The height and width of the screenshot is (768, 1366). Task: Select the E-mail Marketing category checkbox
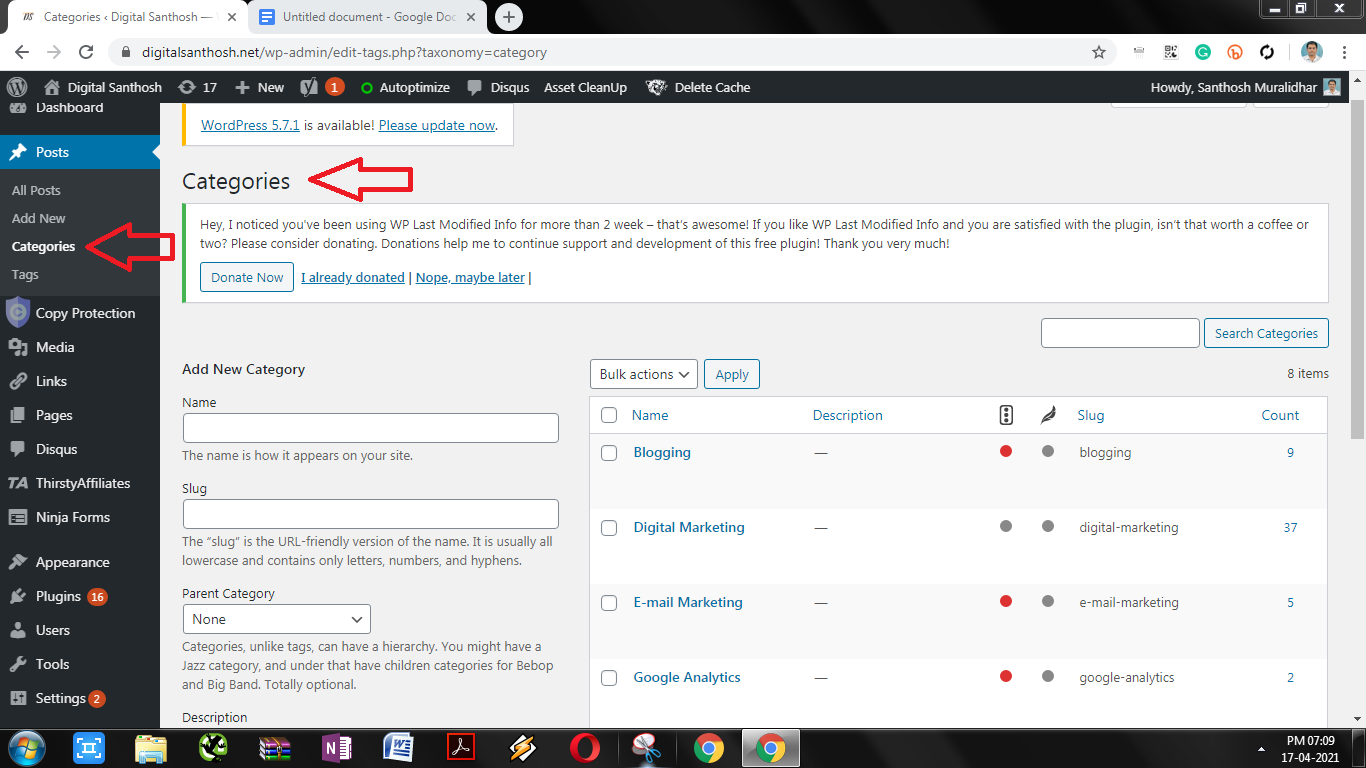(x=609, y=603)
